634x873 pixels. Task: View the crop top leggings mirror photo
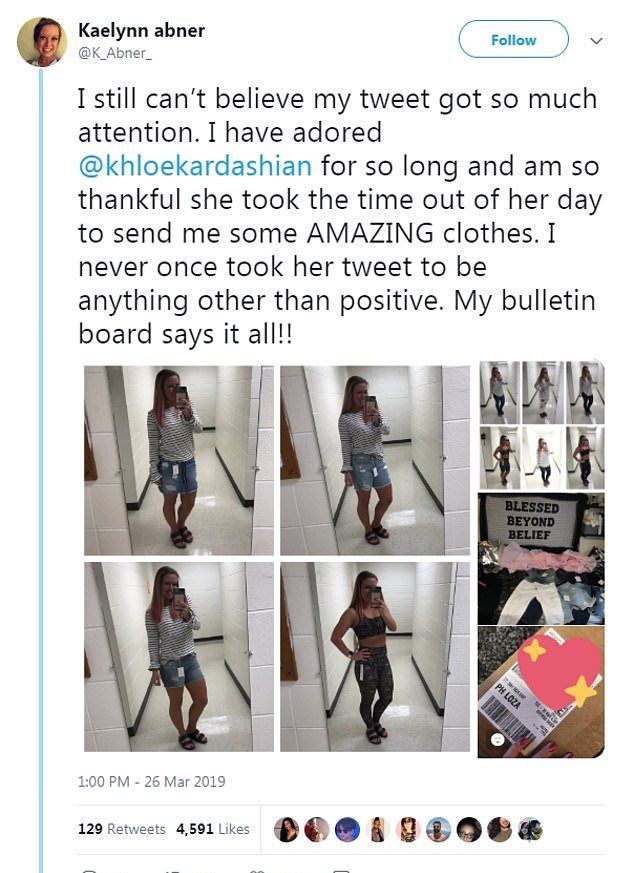(x=375, y=657)
